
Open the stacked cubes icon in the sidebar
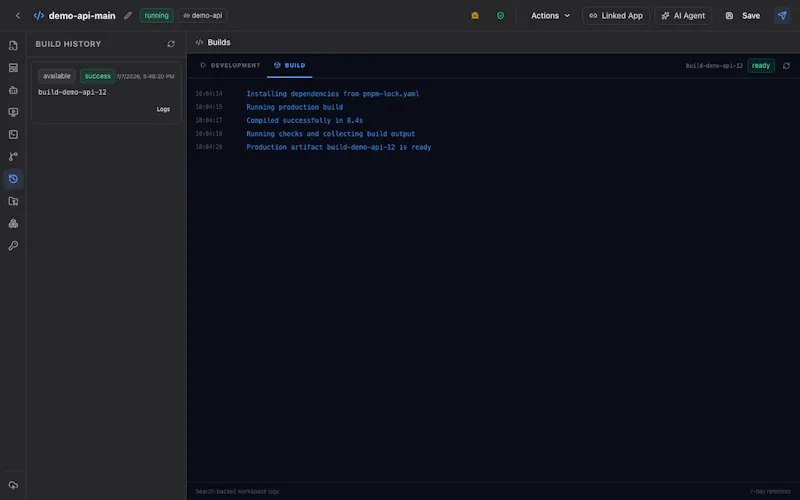point(13,223)
